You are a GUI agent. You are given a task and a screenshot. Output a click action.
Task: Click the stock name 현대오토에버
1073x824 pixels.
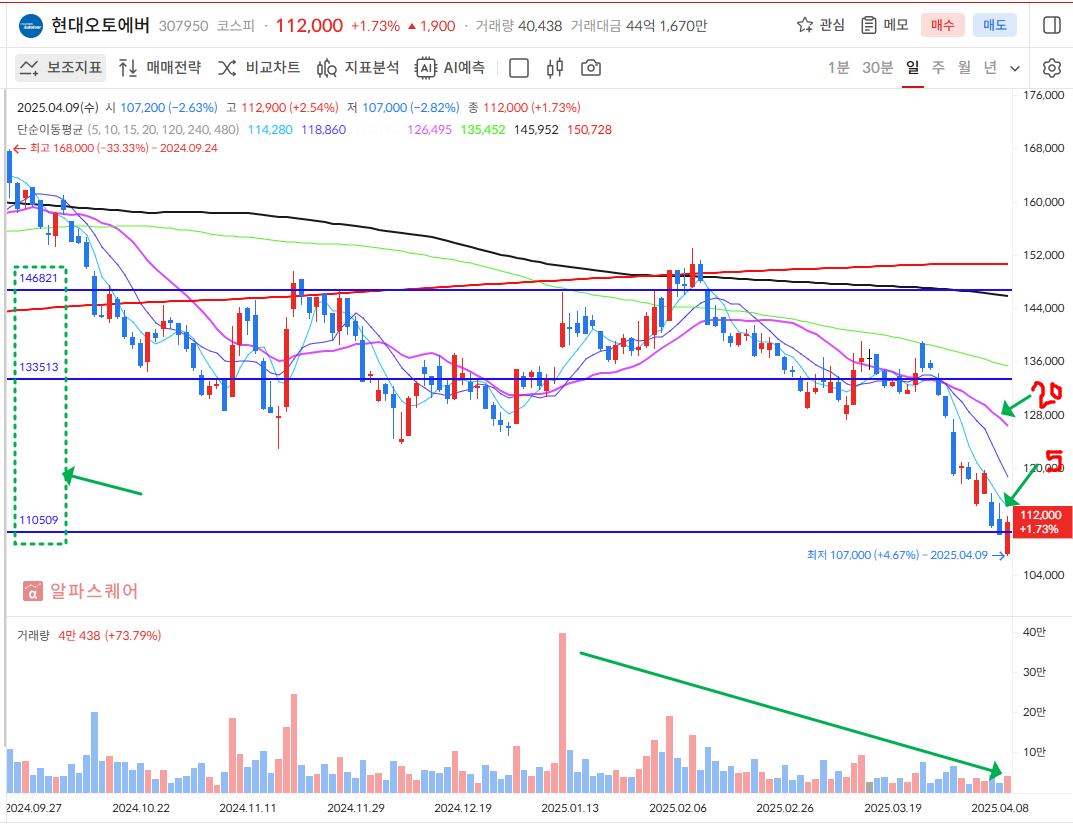pos(100,26)
